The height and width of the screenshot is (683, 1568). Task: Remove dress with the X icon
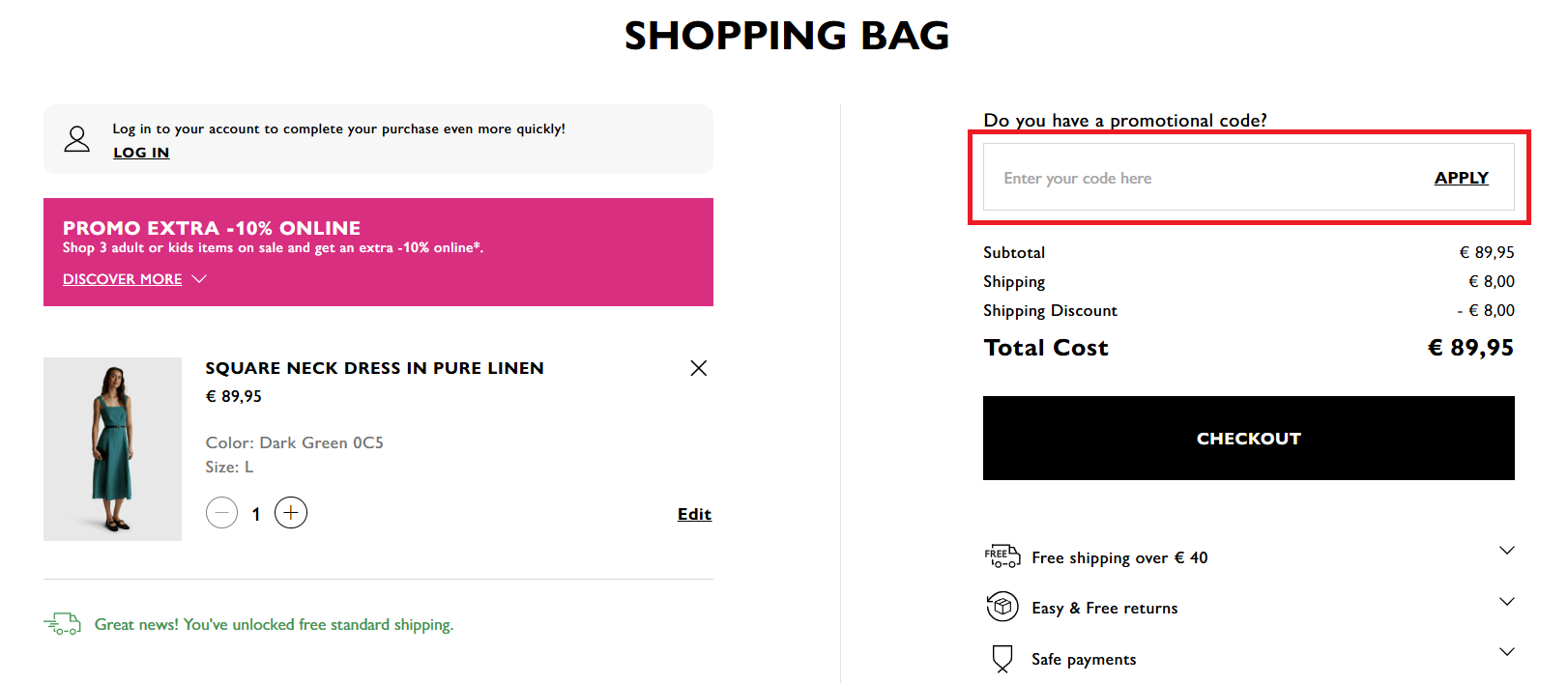pyautogui.click(x=698, y=368)
